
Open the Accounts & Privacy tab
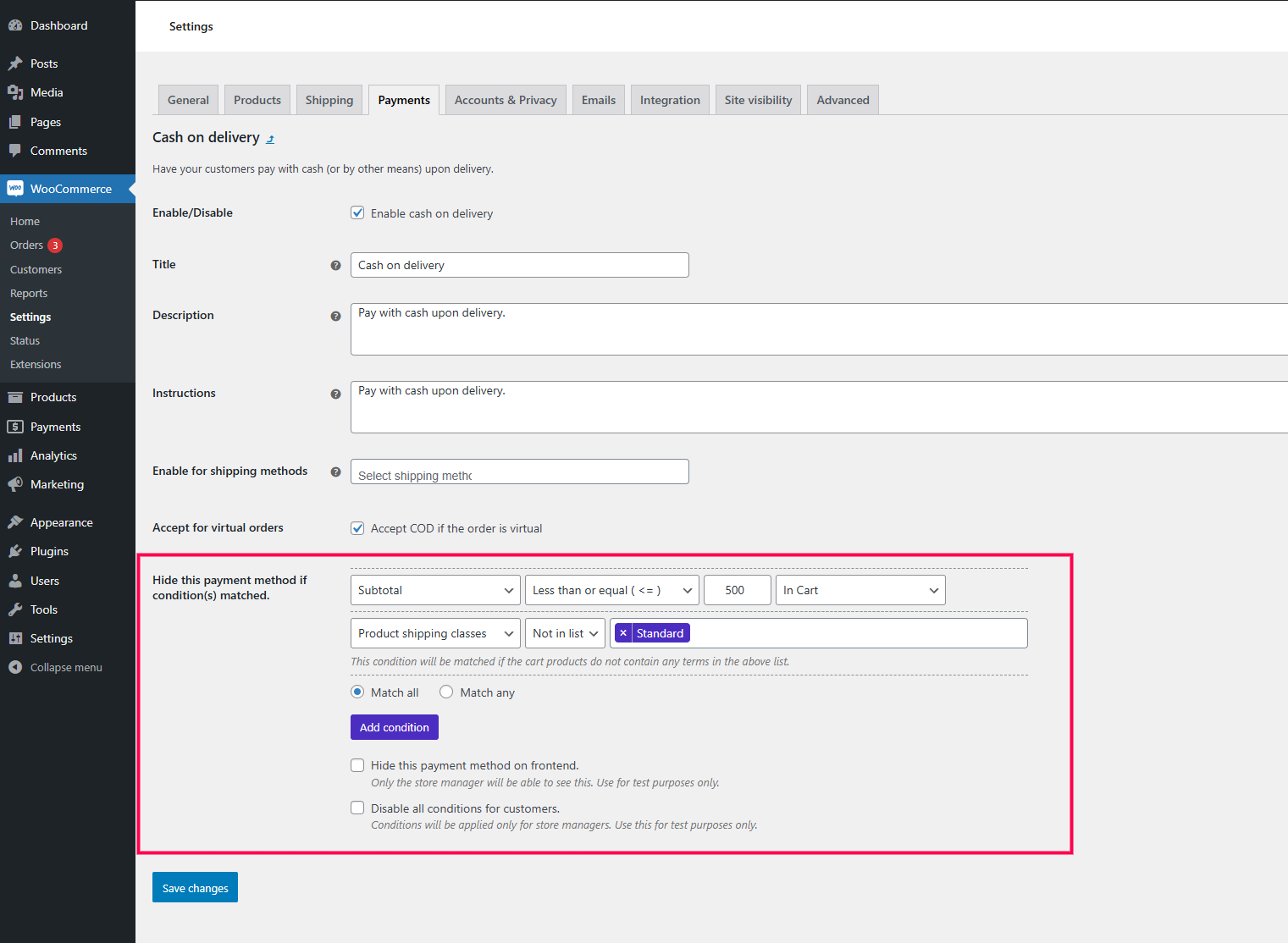click(x=506, y=100)
